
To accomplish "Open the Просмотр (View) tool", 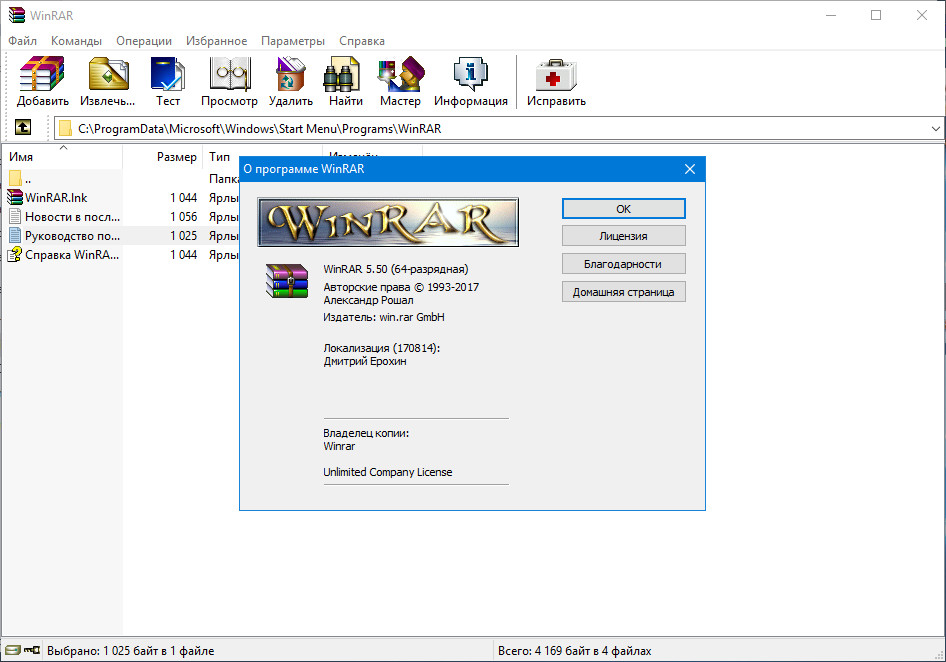I will tap(229, 81).
